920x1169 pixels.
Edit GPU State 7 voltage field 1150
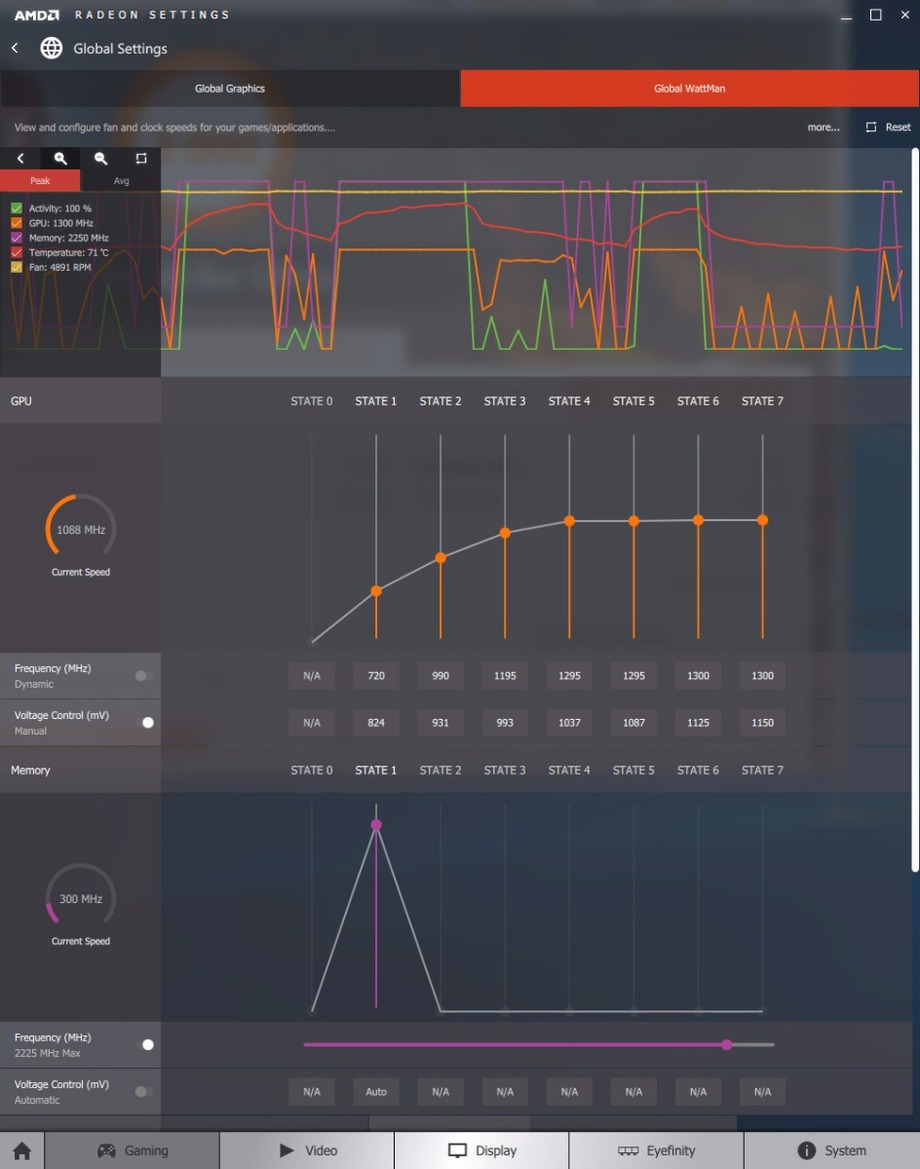point(762,722)
